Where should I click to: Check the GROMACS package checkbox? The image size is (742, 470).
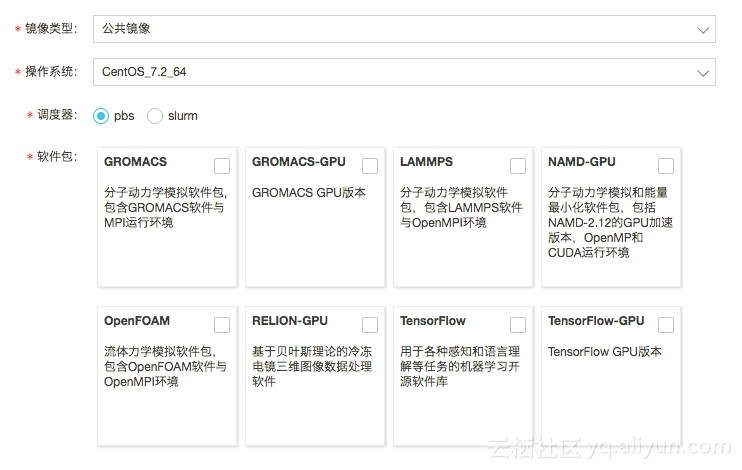[222, 166]
